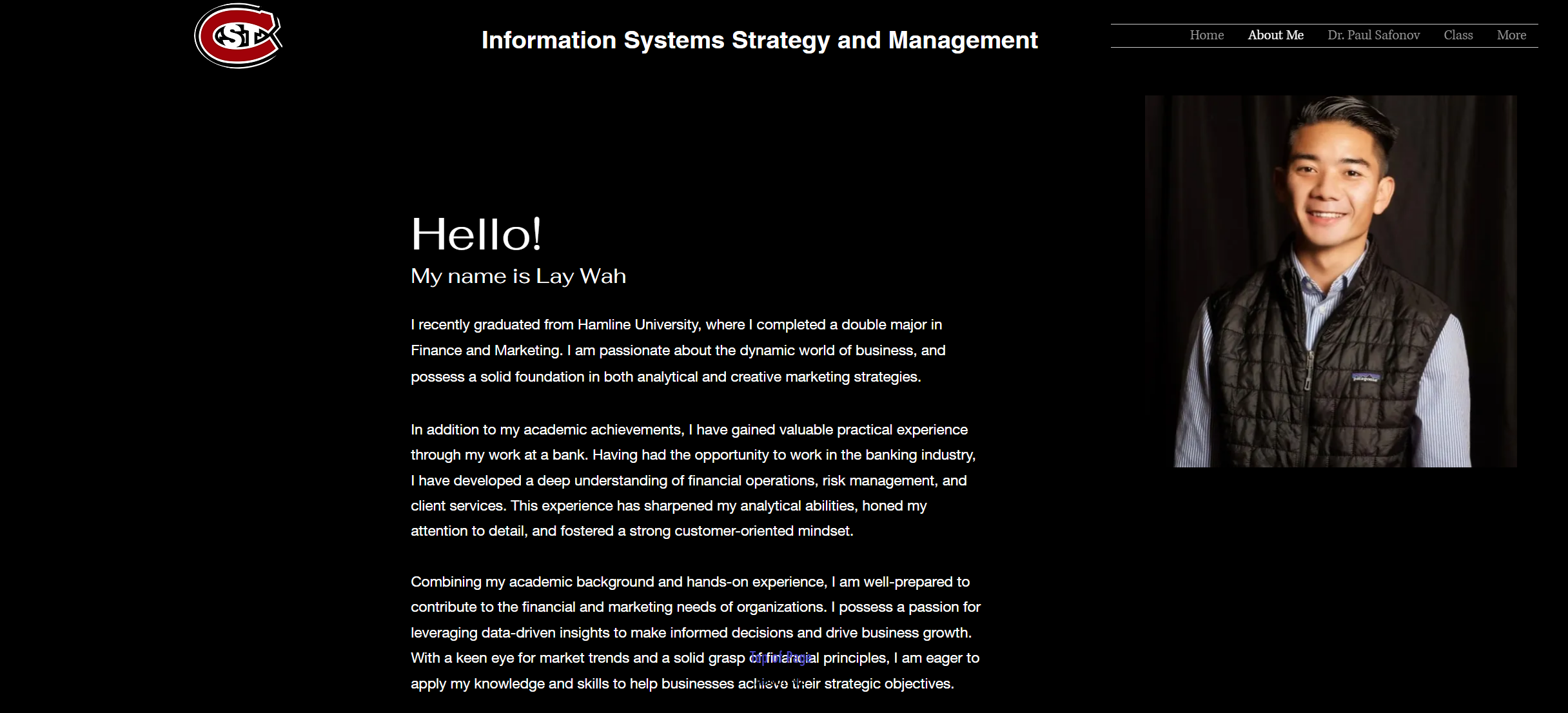This screenshot has height=713, width=1568.
Task: Click the phrase 'strategic objectives' in the last line
Action: [888, 684]
